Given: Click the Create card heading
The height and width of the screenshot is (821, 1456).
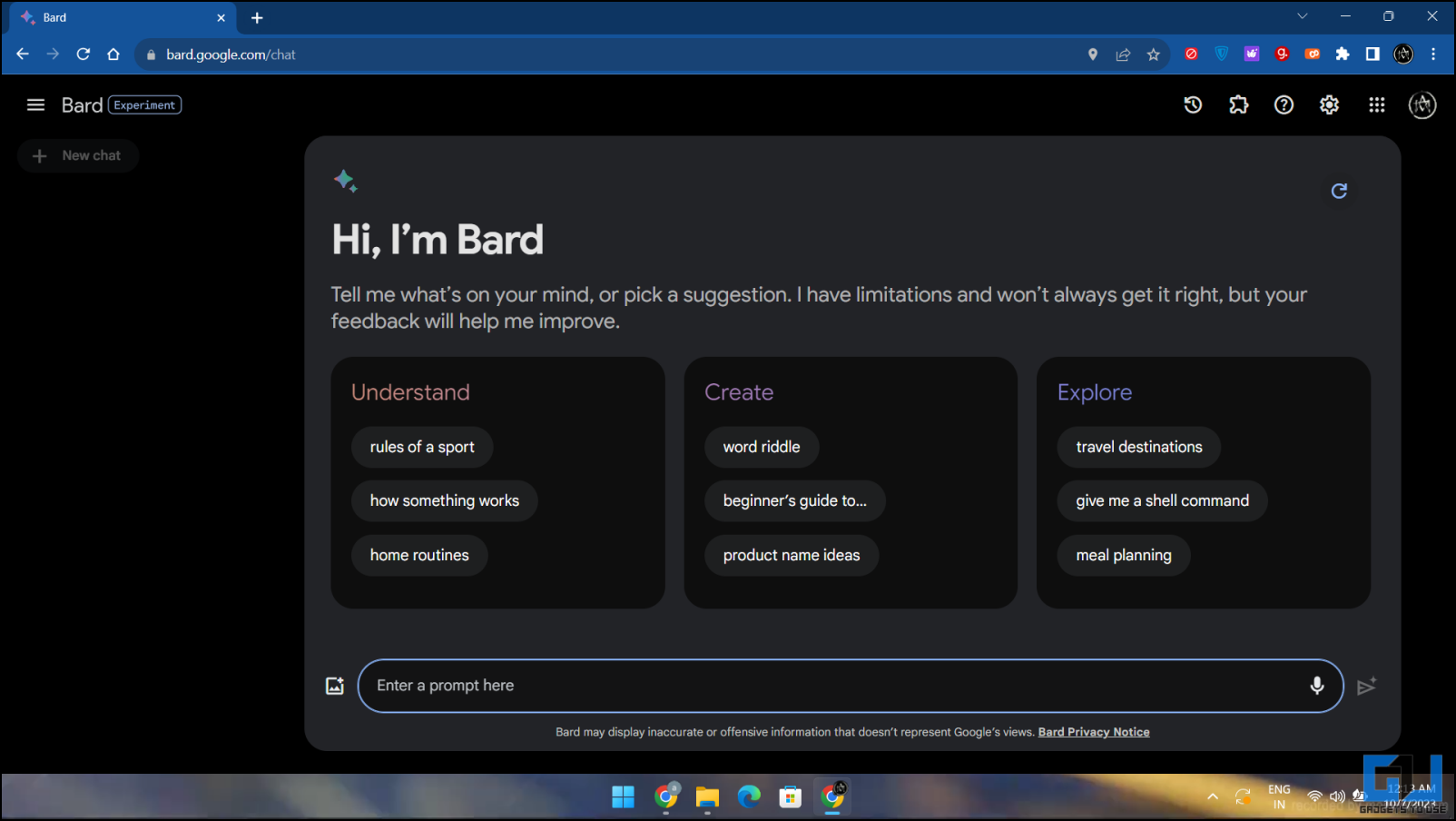Looking at the screenshot, I should 739,392.
